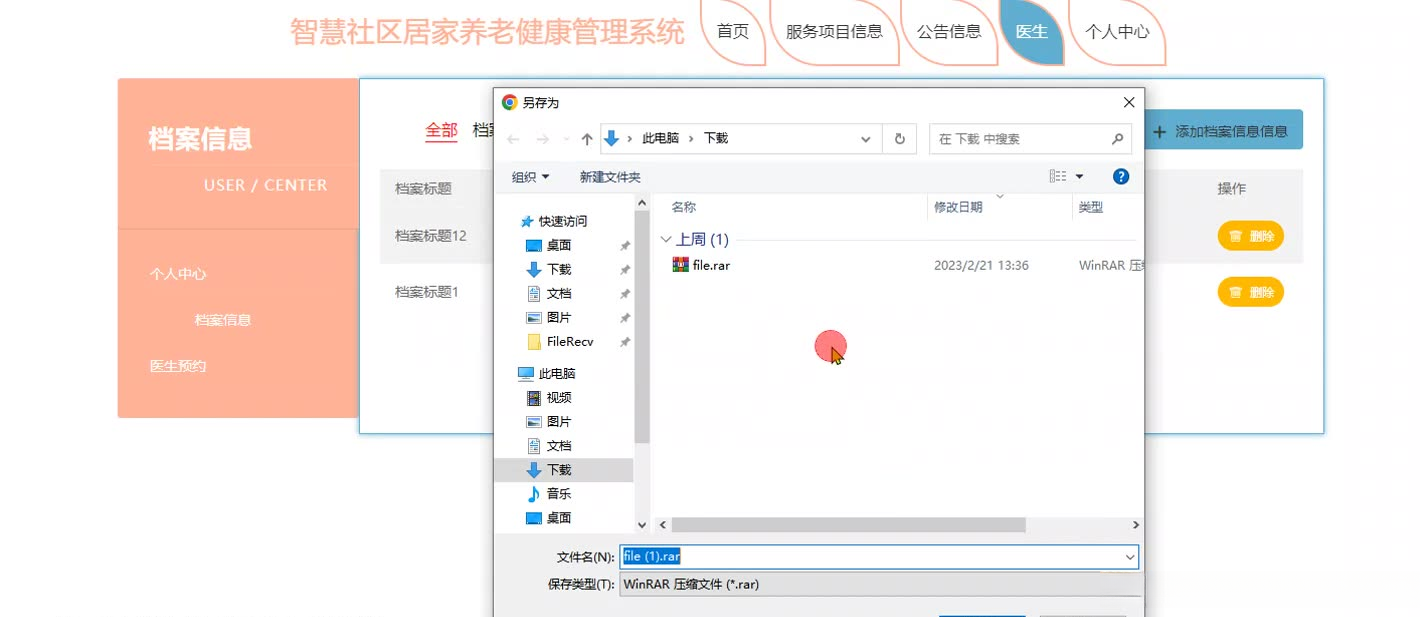This screenshot has width=1420, height=617.
Task: Open the 个人中心 tab
Action: pyautogui.click(x=1117, y=31)
